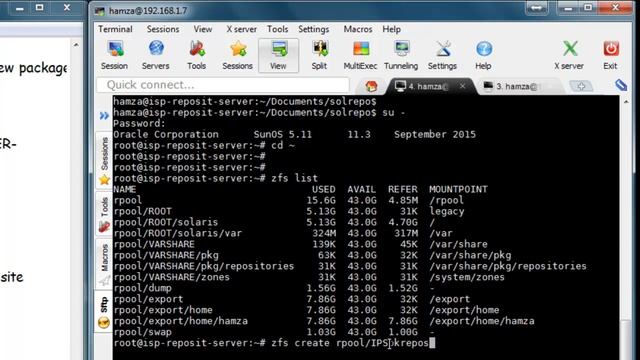Image resolution: width=640 pixels, height=360 pixels.
Task: Open the Session toolbar icon
Action: (x=114, y=55)
